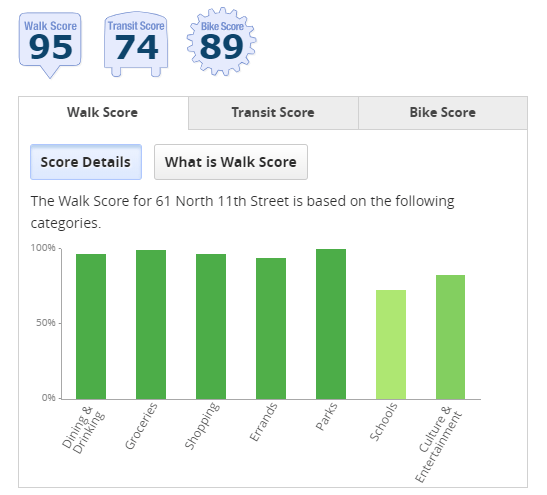Switch to the Transit Score tab

point(273,113)
